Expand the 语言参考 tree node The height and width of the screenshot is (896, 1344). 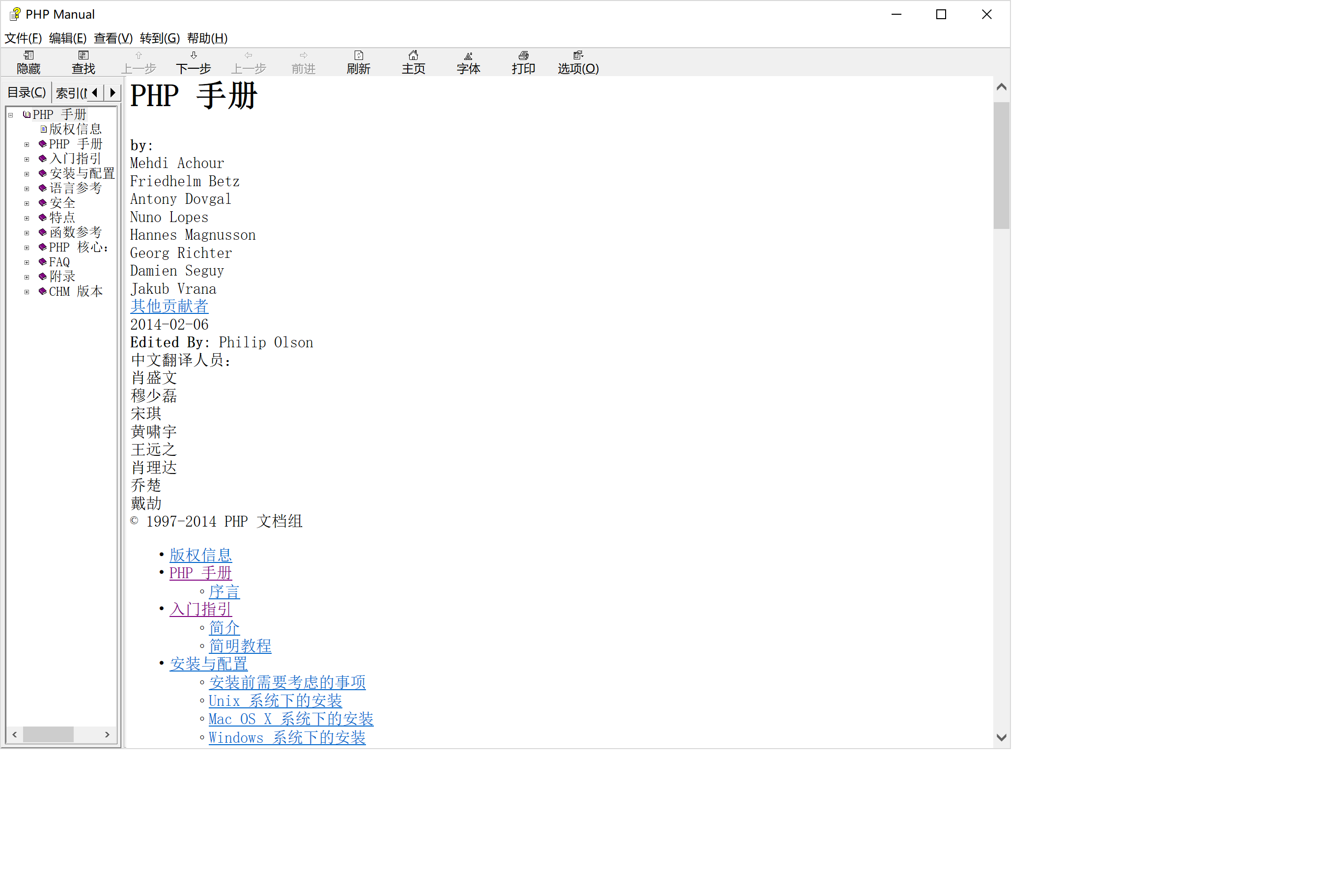[x=27, y=189]
